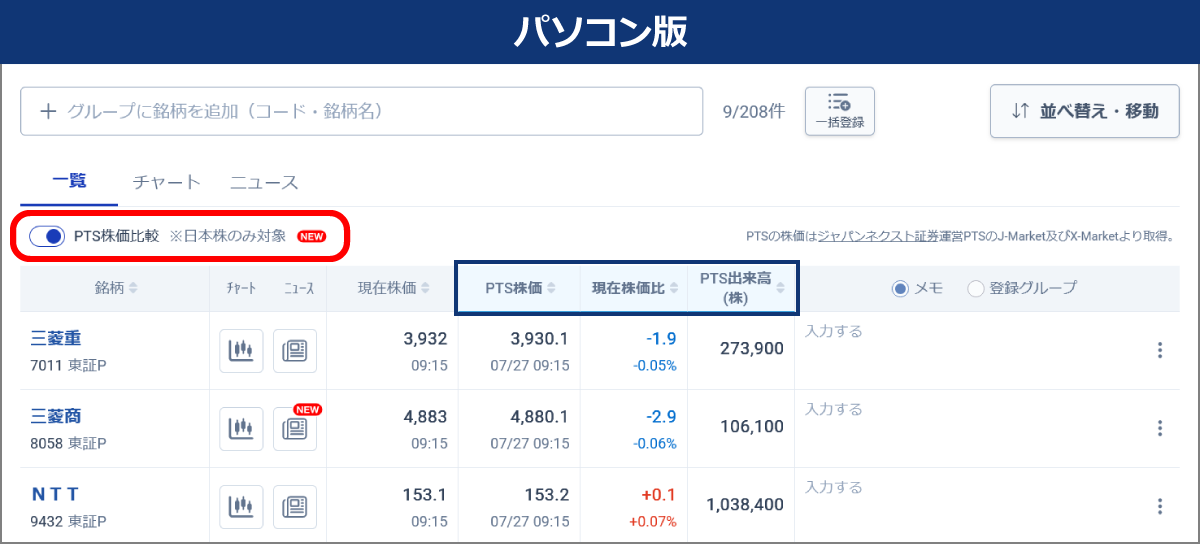Switch to the チャート tab

(x=167, y=183)
